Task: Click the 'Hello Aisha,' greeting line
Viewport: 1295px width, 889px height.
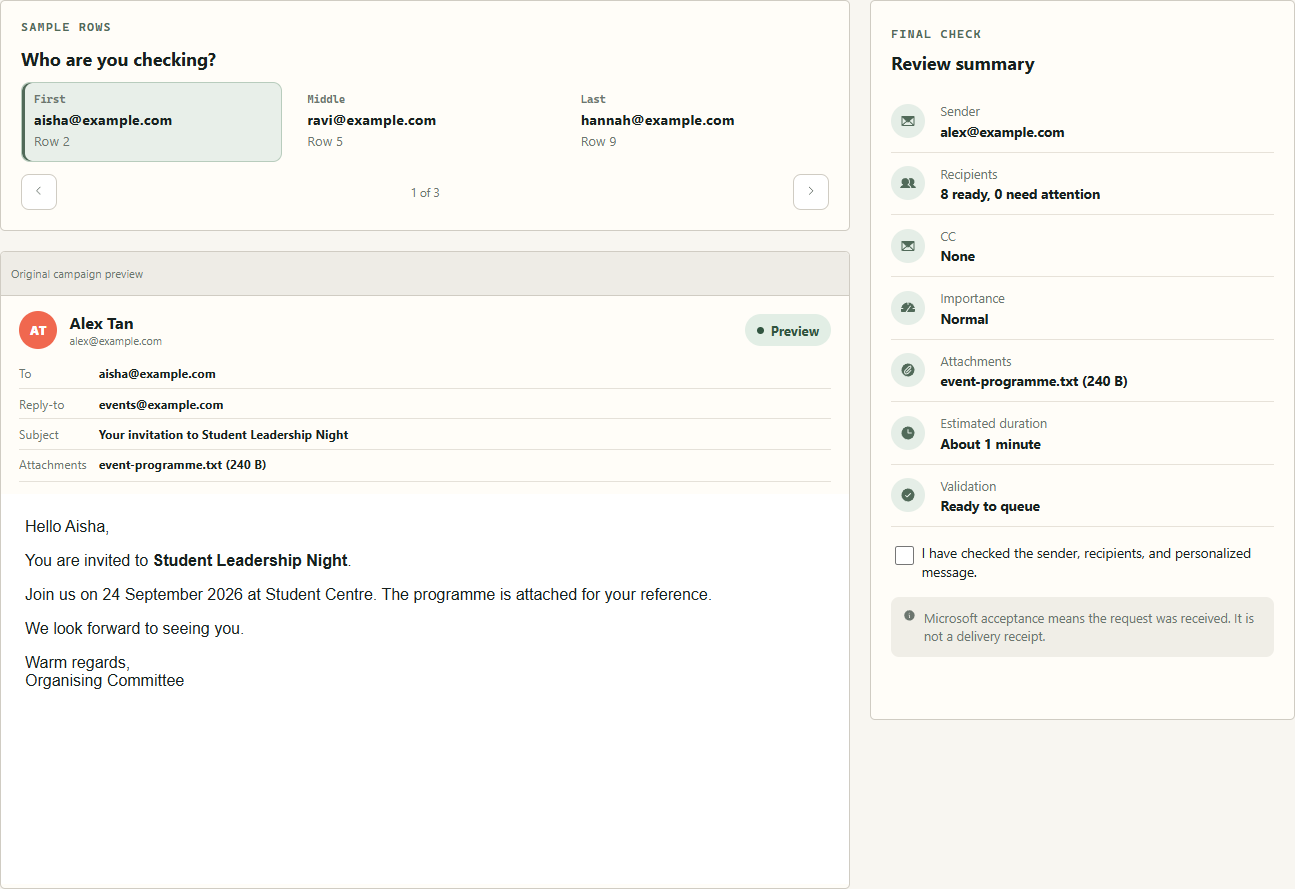Action: click(x=67, y=526)
